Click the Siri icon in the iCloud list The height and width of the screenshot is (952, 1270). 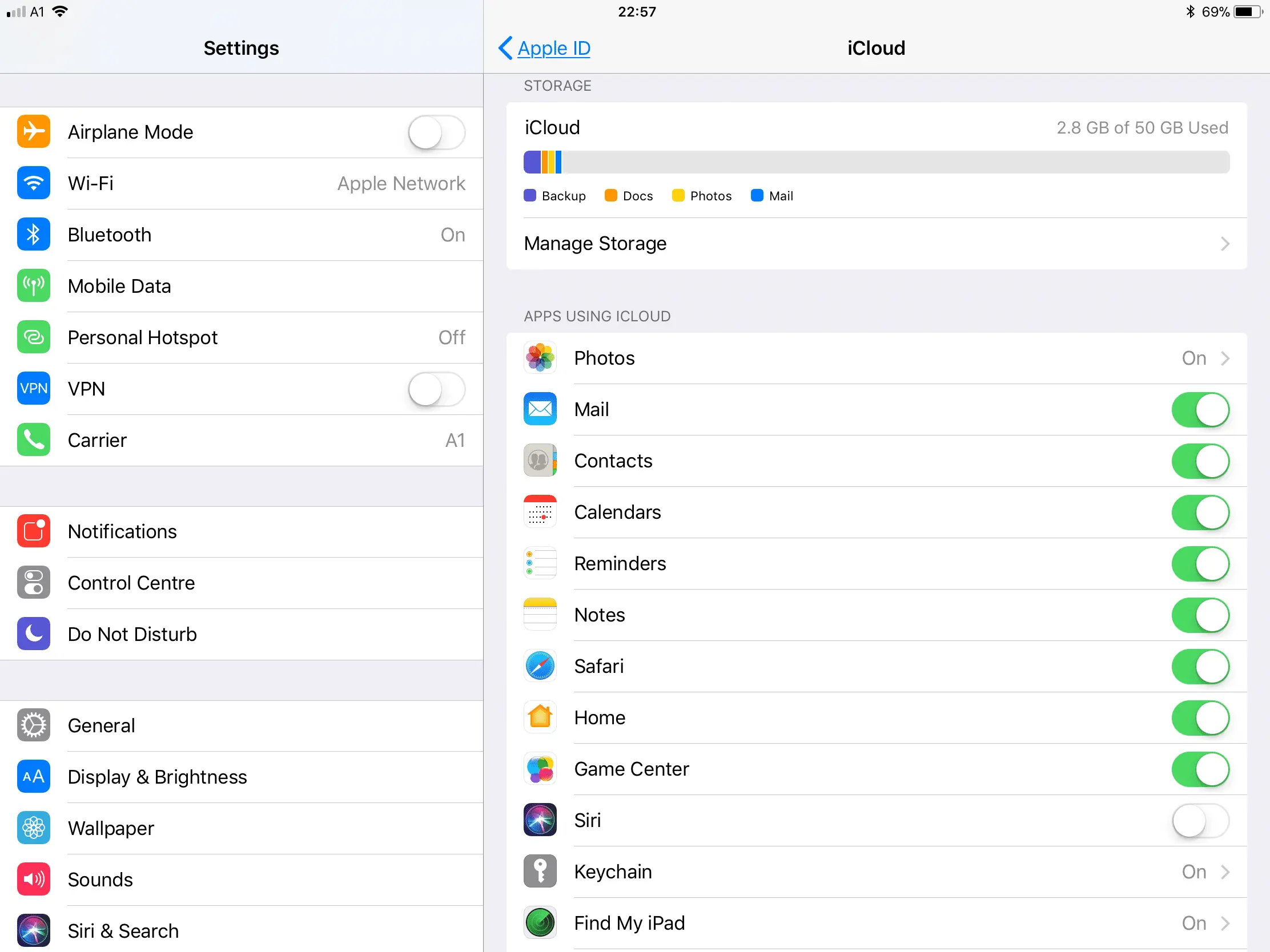(x=540, y=820)
